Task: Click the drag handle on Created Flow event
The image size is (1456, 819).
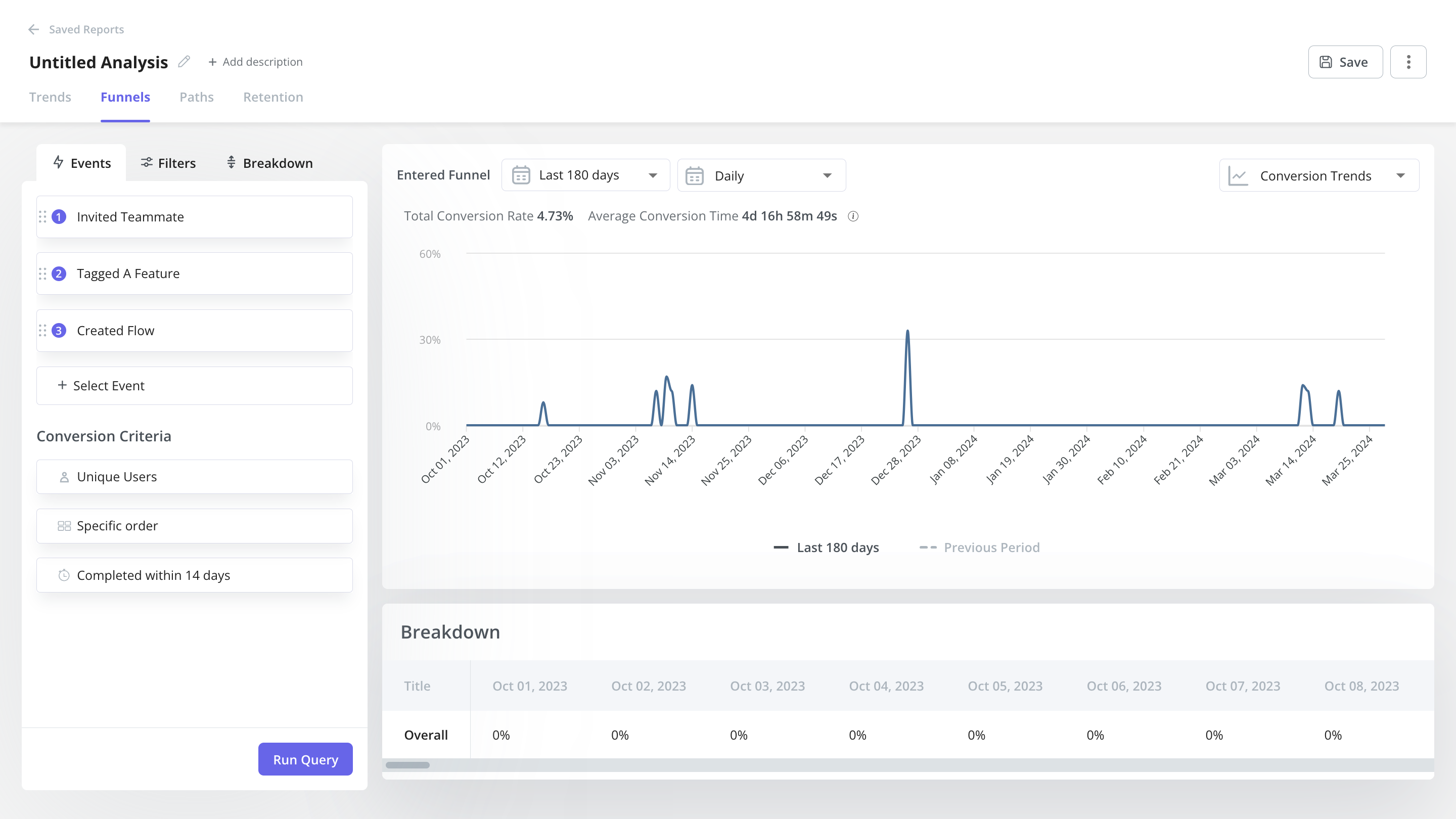Action: pos(43,330)
